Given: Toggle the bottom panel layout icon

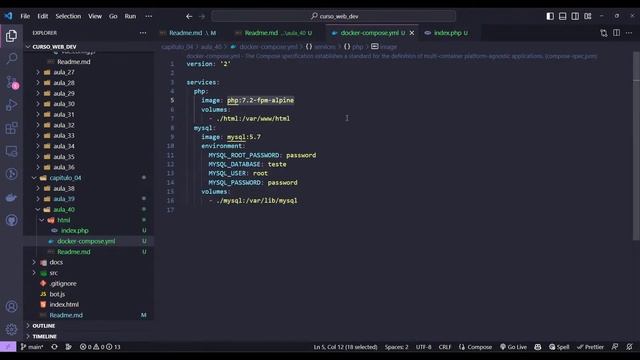Looking at the screenshot, I should 562,16.
